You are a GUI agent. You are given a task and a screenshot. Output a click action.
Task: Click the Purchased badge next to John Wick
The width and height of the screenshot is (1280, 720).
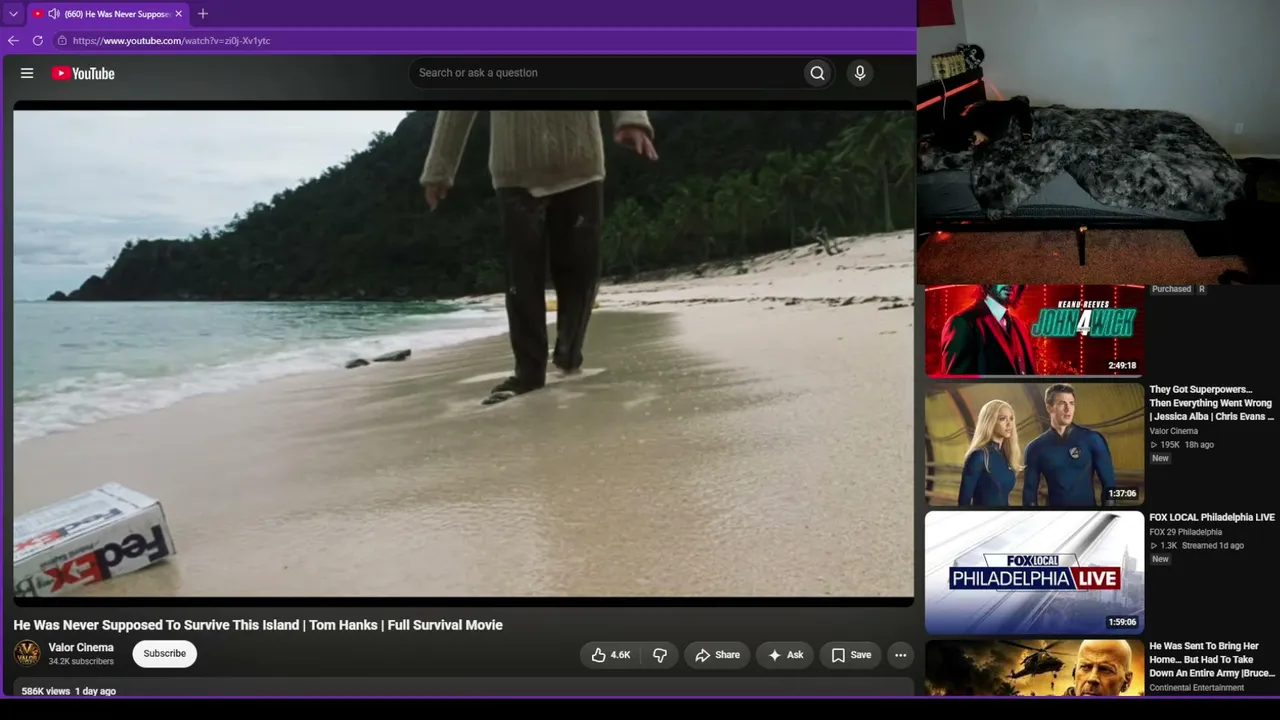pos(1171,289)
